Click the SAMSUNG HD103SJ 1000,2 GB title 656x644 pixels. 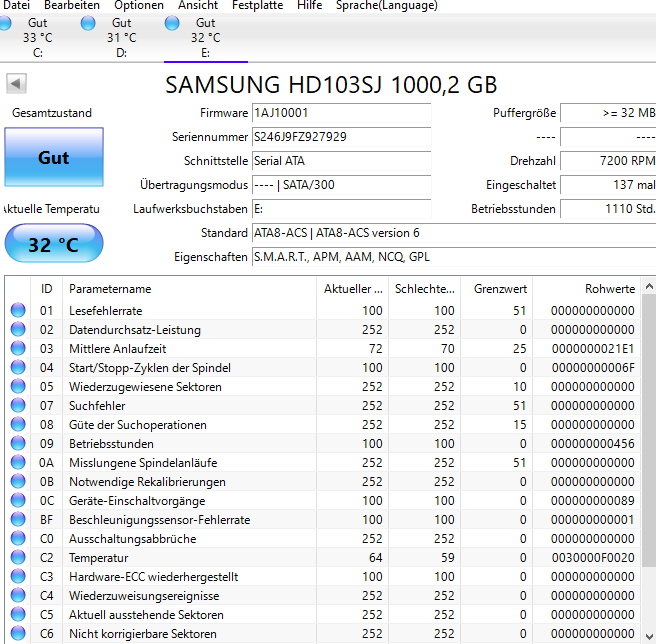pos(331,85)
